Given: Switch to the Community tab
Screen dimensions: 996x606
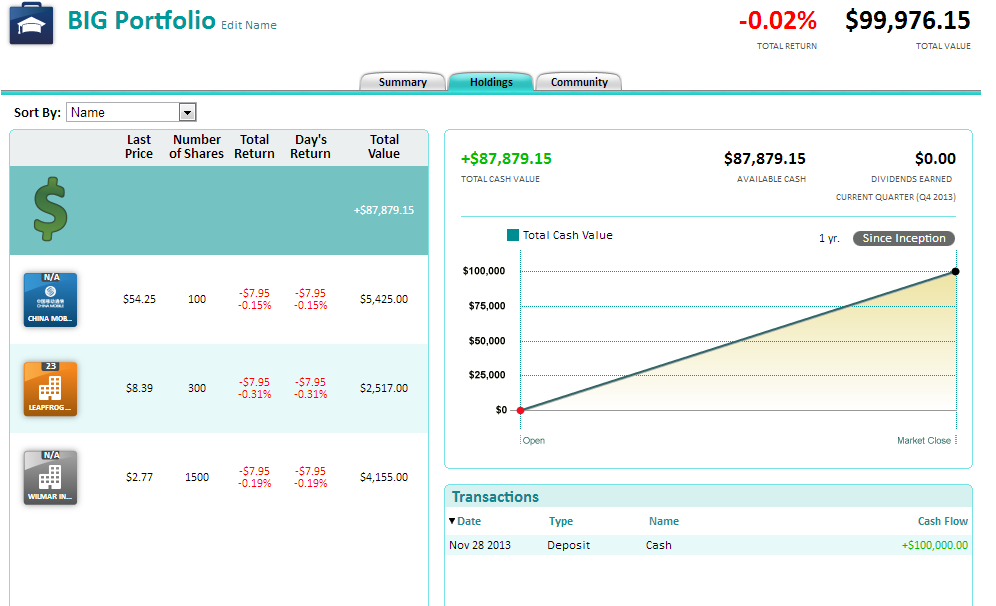Looking at the screenshot, I should pyautogui.click(x=579, y=82).
